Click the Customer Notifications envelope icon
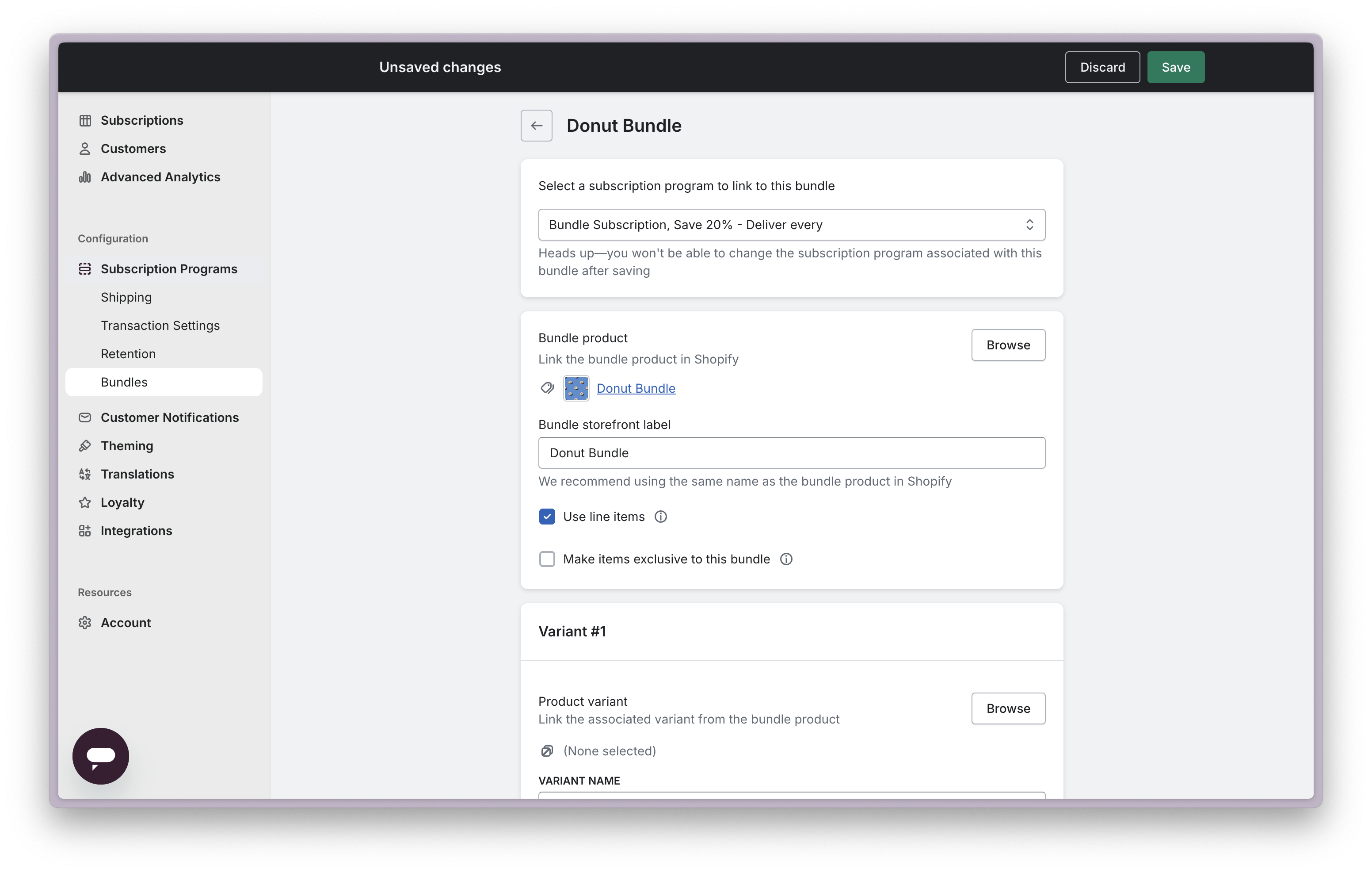1372x873 pixels. point(85,417)
